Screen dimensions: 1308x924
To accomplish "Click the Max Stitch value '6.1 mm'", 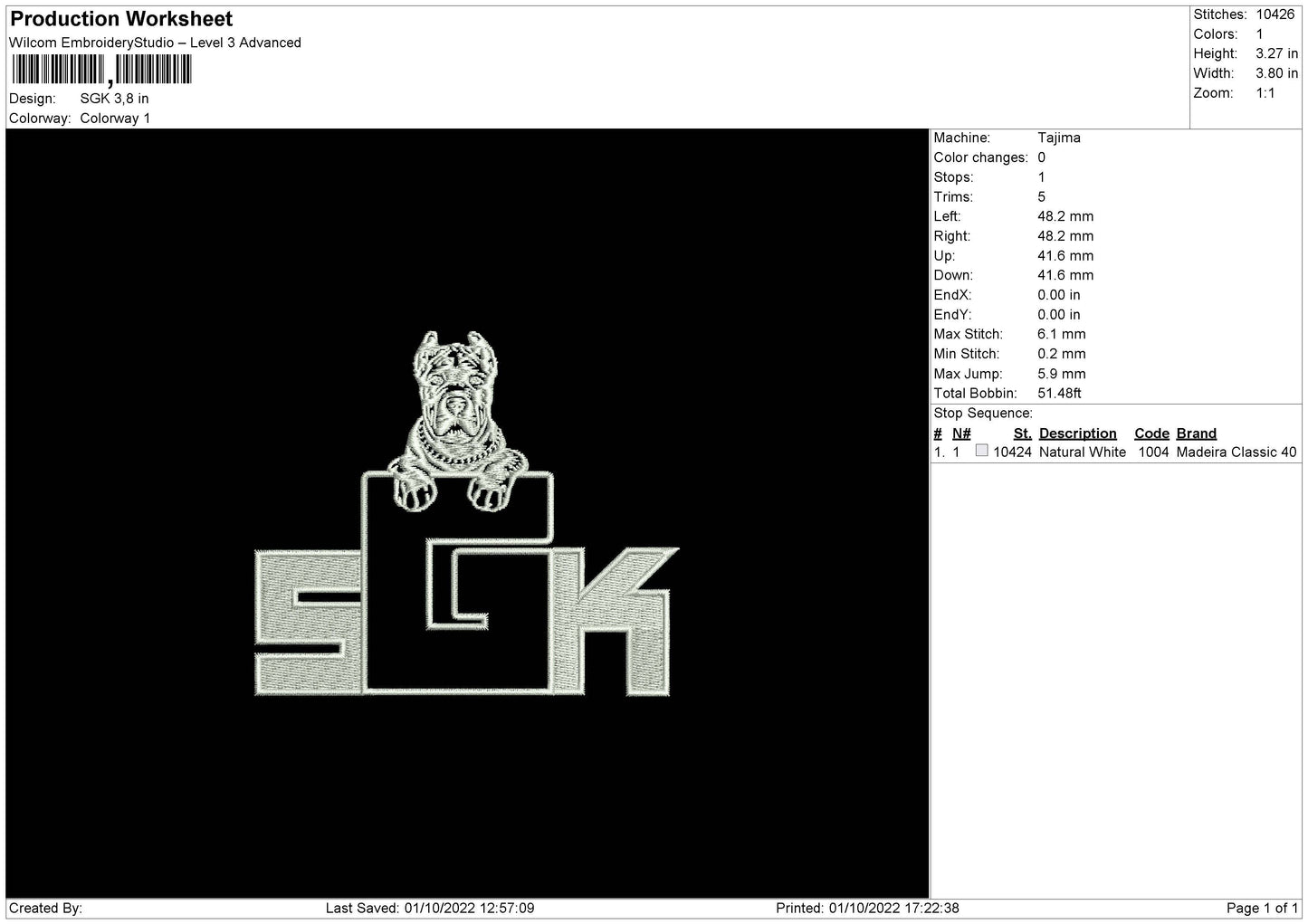I will (x=1061, y=334).
